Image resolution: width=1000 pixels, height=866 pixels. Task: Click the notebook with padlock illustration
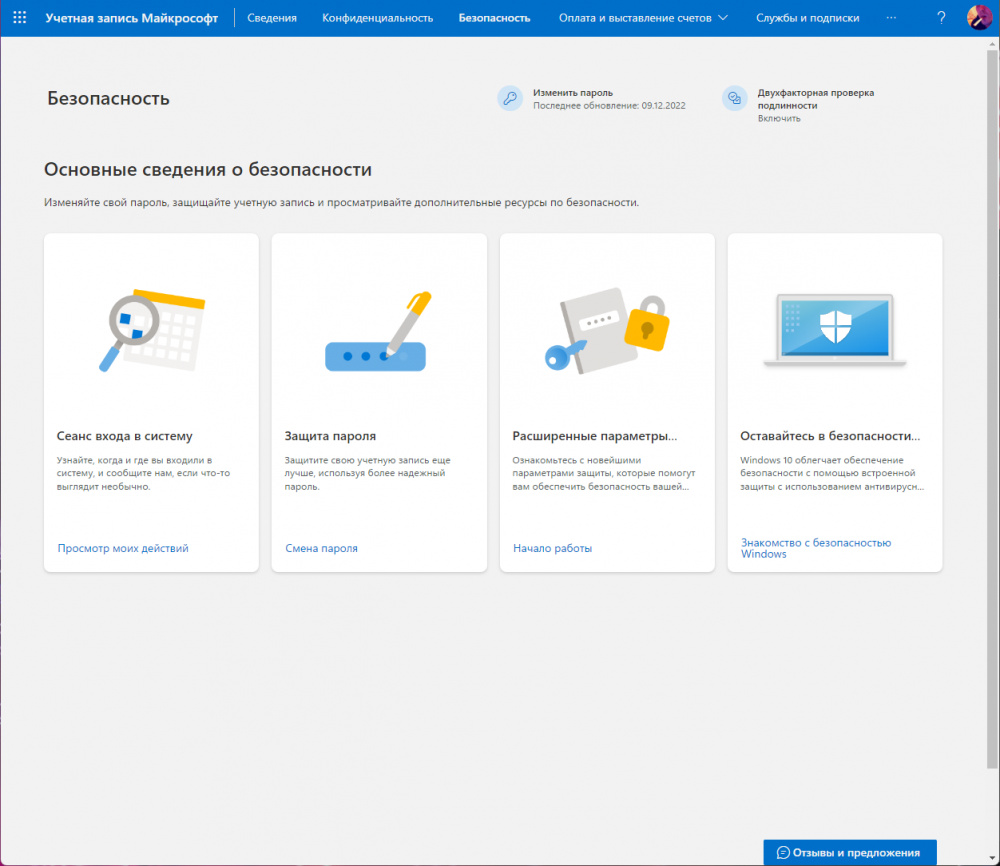(607, 331)
